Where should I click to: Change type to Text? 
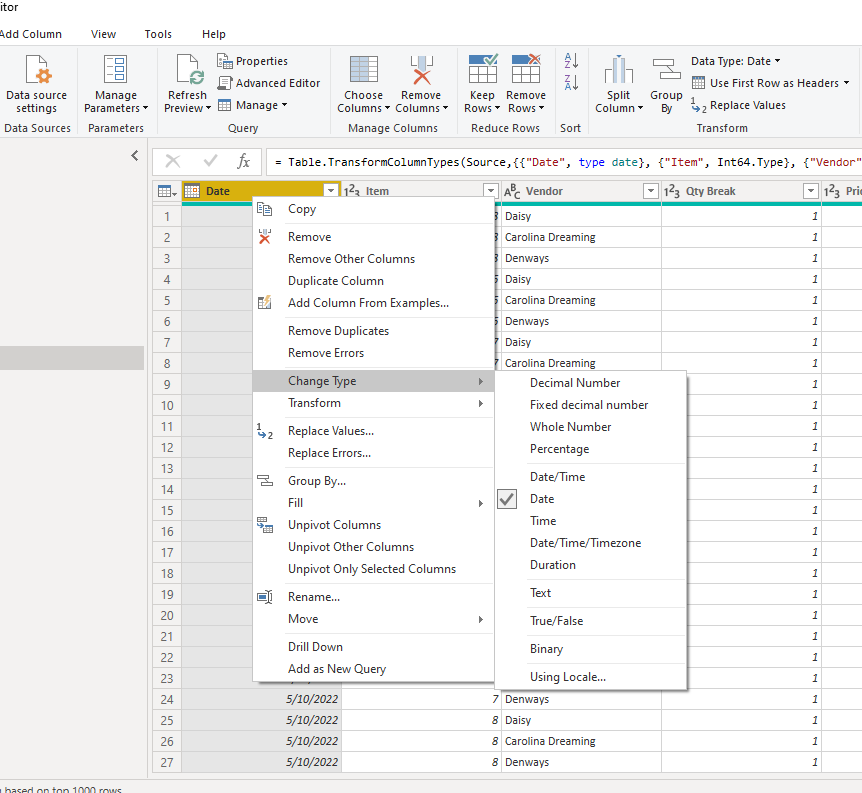coord(591,593)
